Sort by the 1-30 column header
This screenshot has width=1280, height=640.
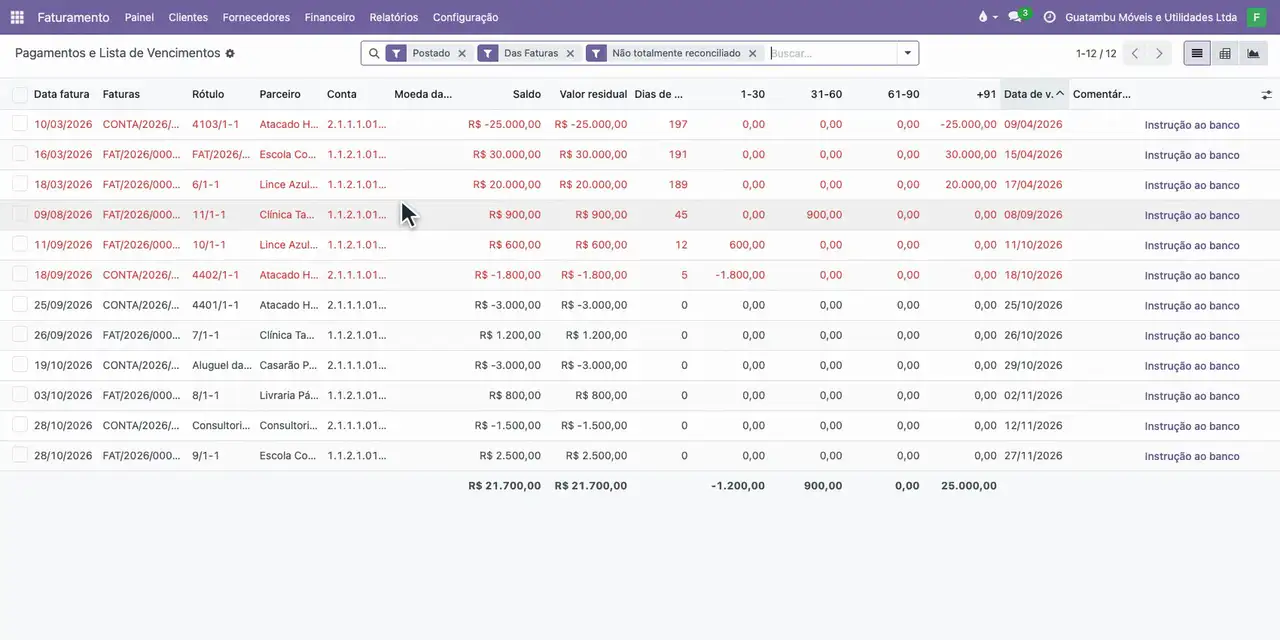click(x=753, y=94)
